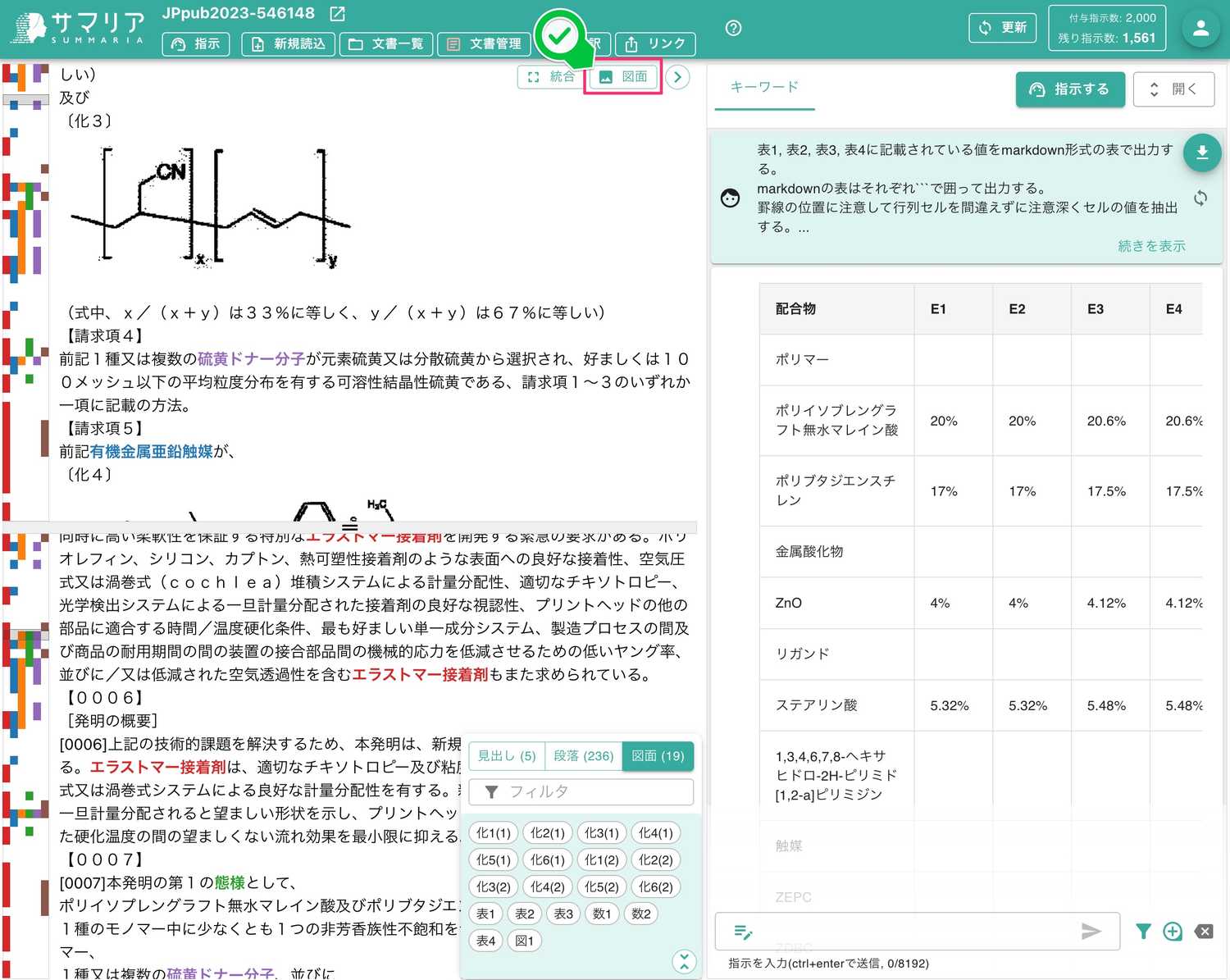Select the キーワード tab
1230x980 pixels.
pos(764,87)
